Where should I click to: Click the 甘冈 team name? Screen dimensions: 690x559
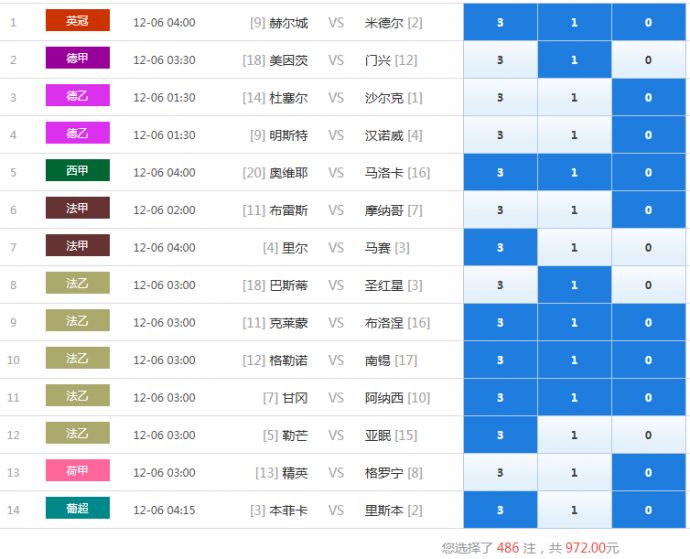click(295, 398)
